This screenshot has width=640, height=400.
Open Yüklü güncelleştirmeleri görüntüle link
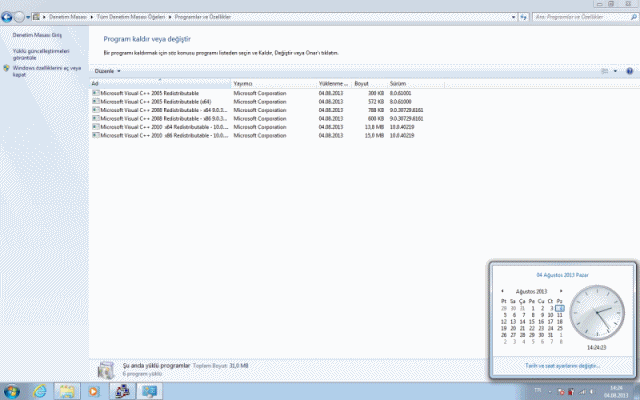41,54
